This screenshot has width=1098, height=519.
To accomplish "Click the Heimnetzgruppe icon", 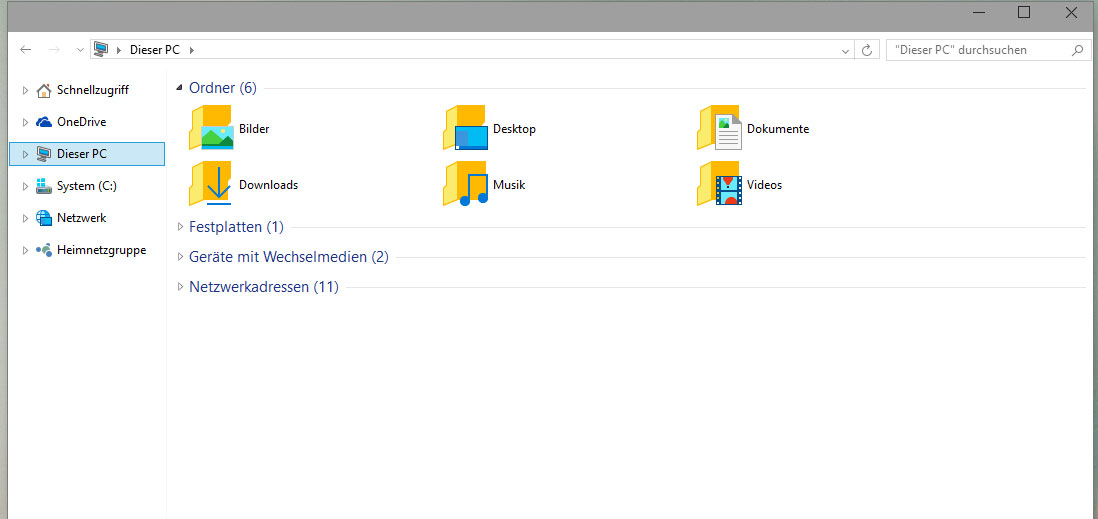I will click(x=44, y=250).
